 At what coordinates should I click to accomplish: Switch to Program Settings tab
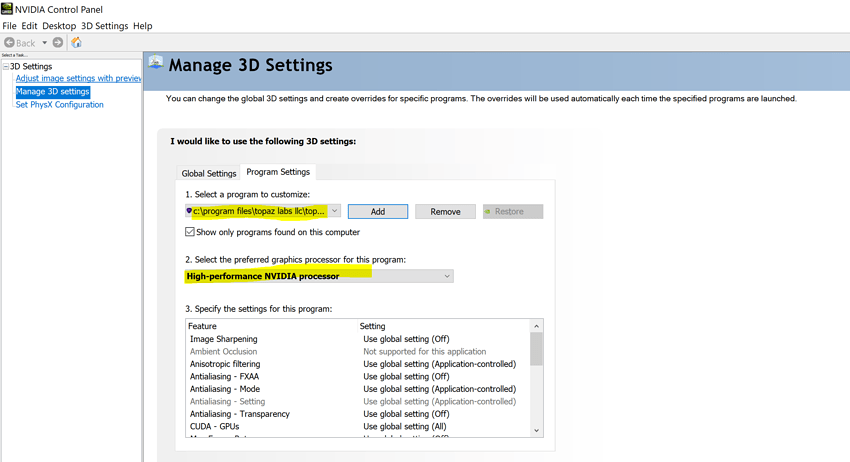pyautogui.click(x=278, y=172)
